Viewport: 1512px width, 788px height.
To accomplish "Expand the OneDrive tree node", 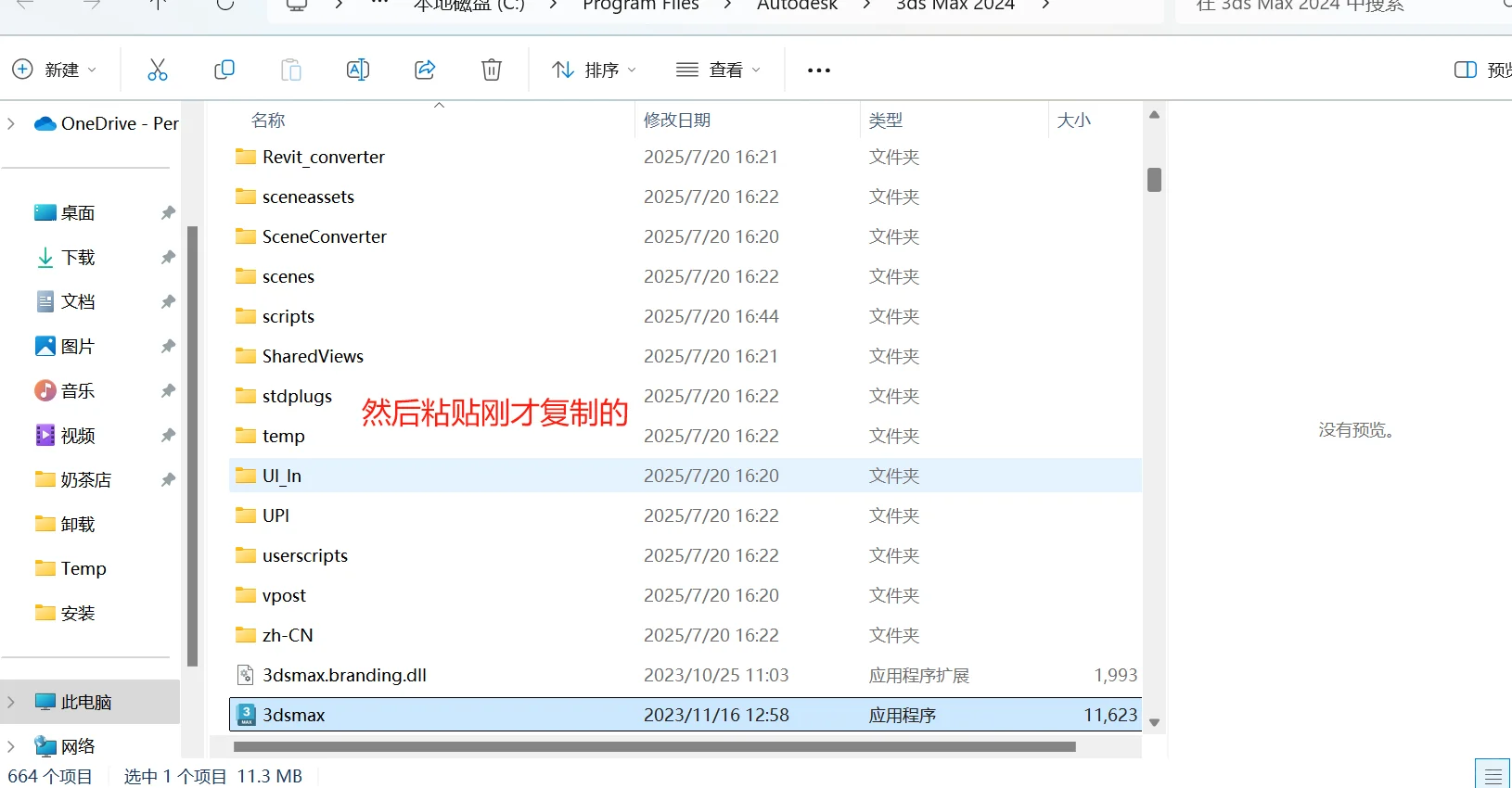I will click(x=11, y=123).
